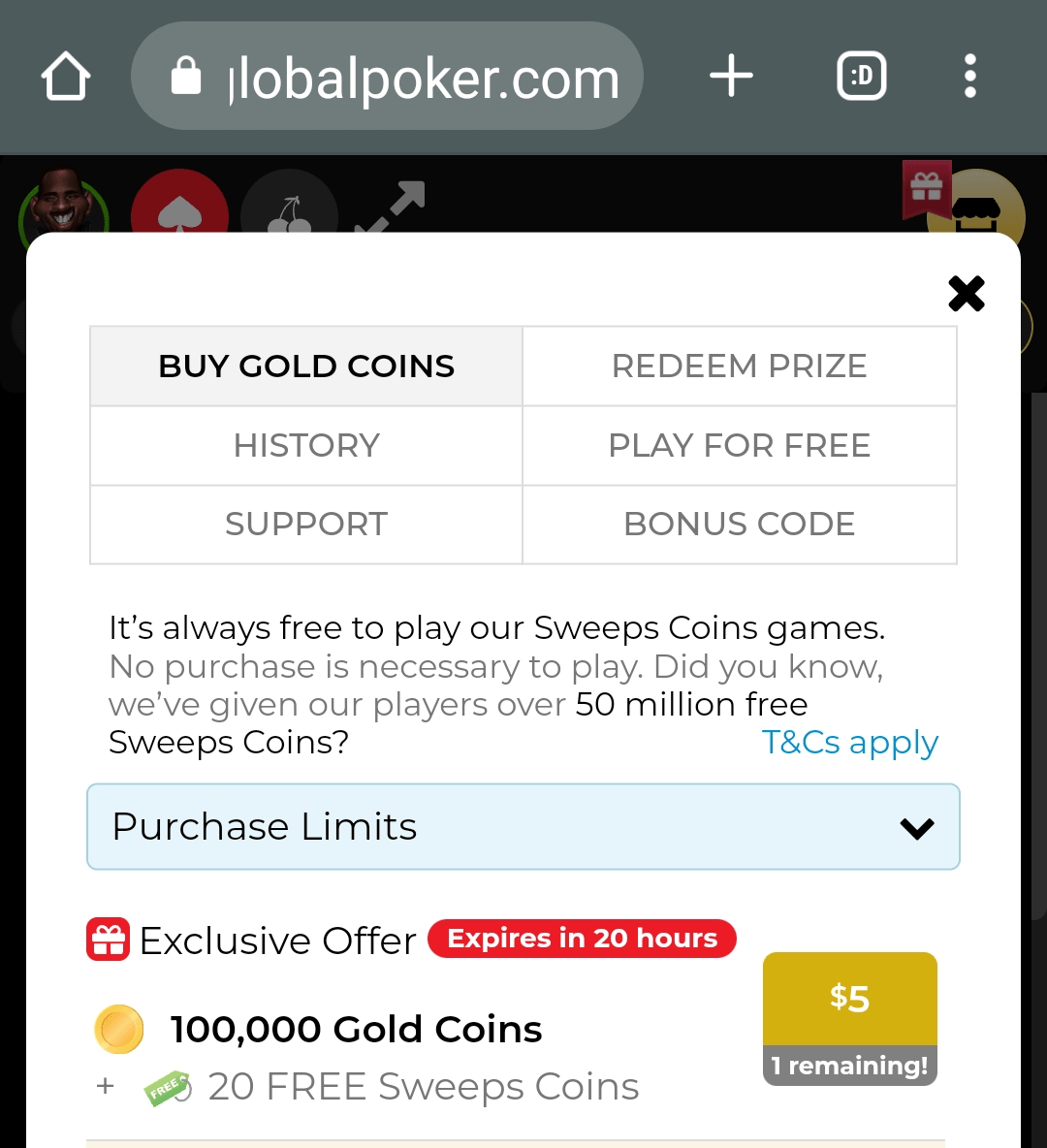Click the globalpoker.com address bar
The height and width of the screenshot is (1148, 1047).
(387, 76)
